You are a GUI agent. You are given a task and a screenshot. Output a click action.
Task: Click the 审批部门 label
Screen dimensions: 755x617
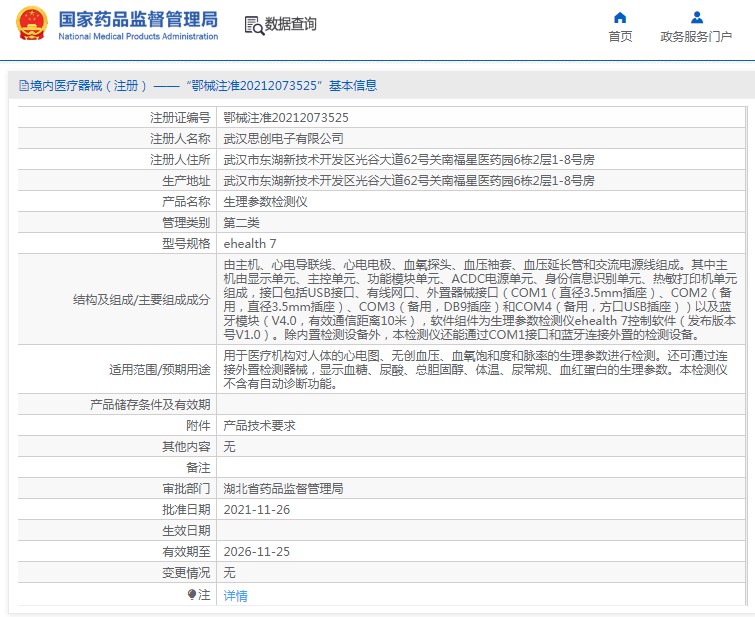pyautogui.click(x=186, y=488)
